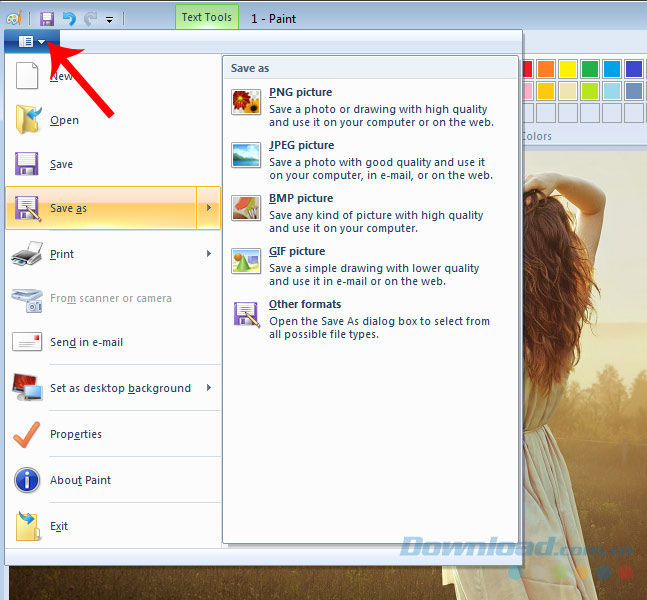Pick the yellow color swatch
The height and width of the screenshot is (600, 647).
click(568, 69)
